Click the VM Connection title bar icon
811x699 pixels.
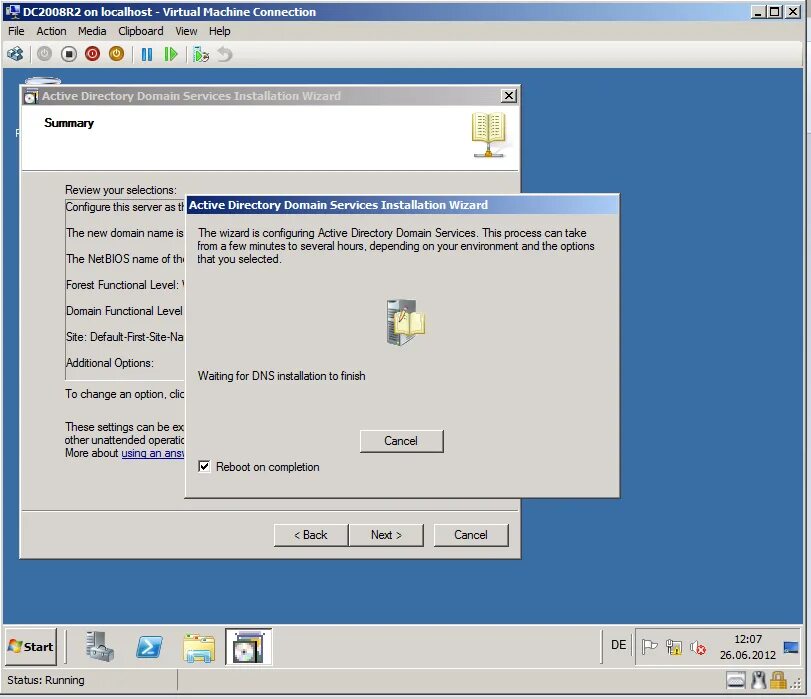[x=12, y=11]
